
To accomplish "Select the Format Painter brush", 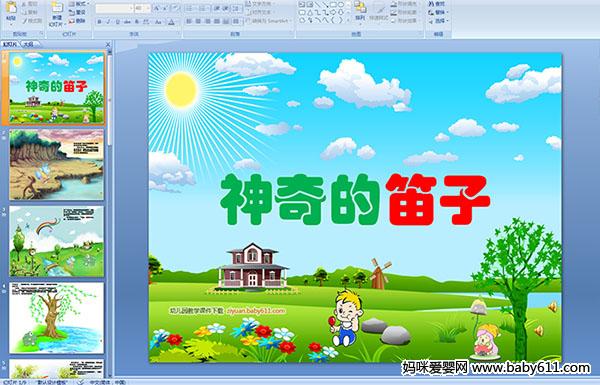I will [33, 21].
